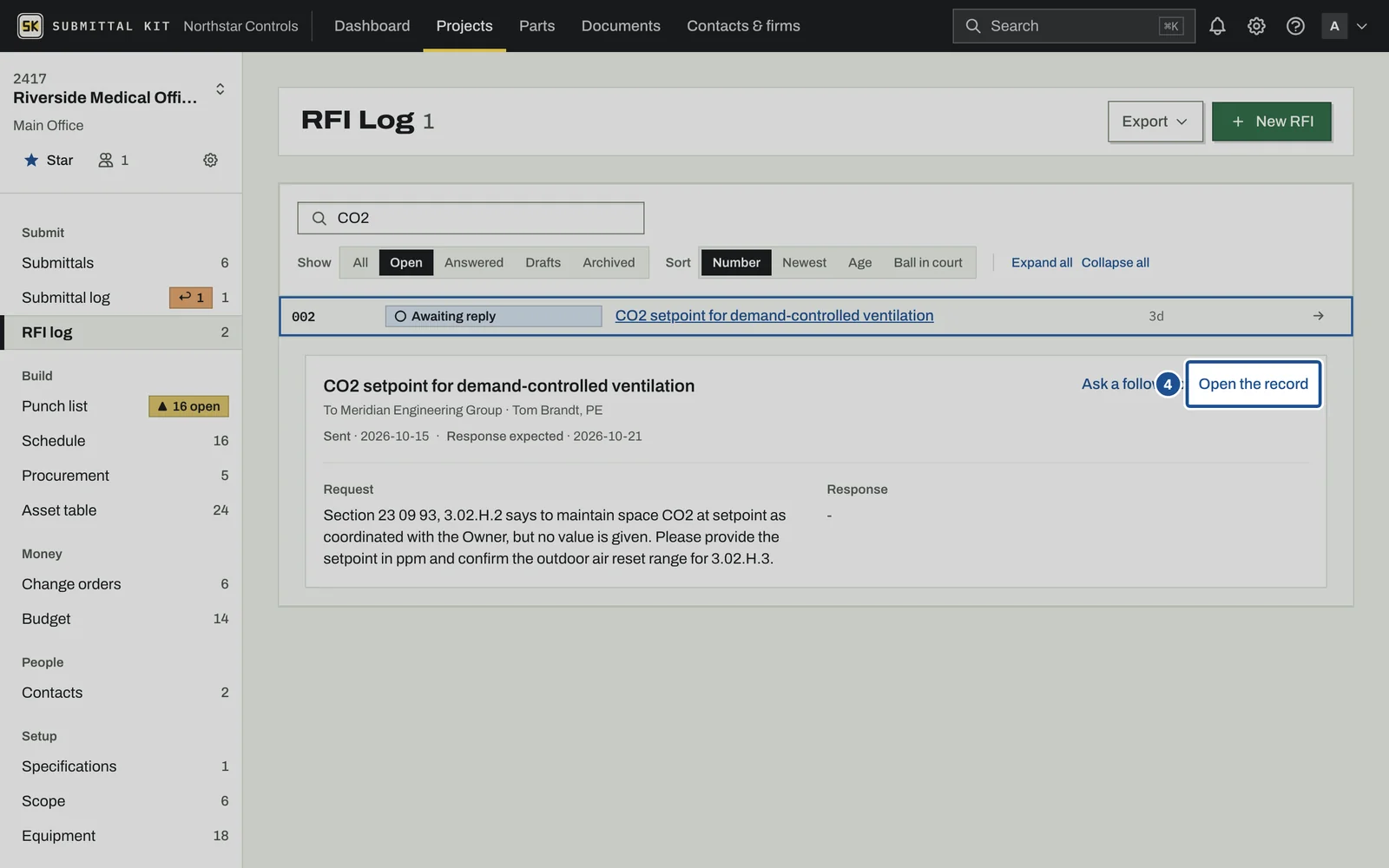Sort RFIs by Newest
This screenshot has width=1389, height=868.
[x=804, y=262]
